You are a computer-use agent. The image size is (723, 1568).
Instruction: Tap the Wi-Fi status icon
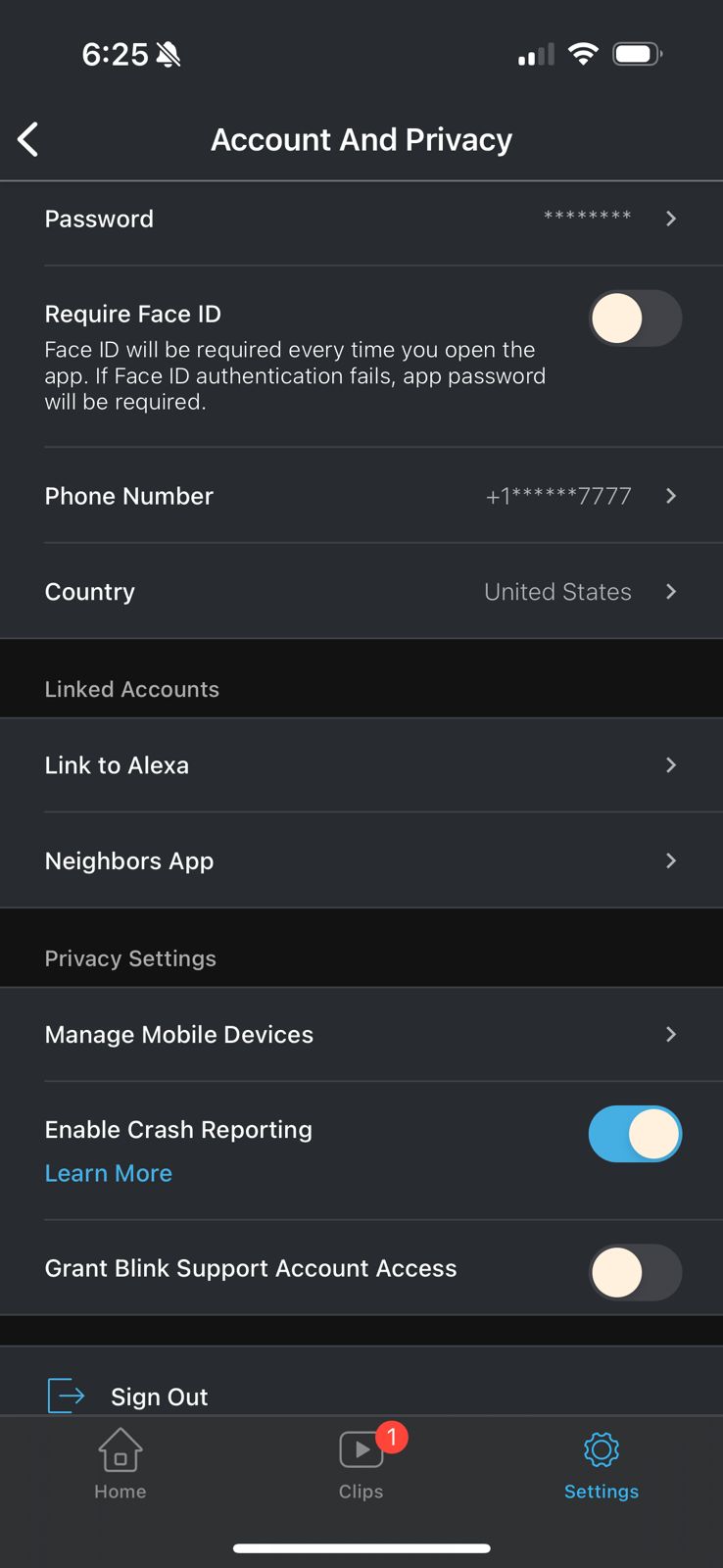(583, 54)
